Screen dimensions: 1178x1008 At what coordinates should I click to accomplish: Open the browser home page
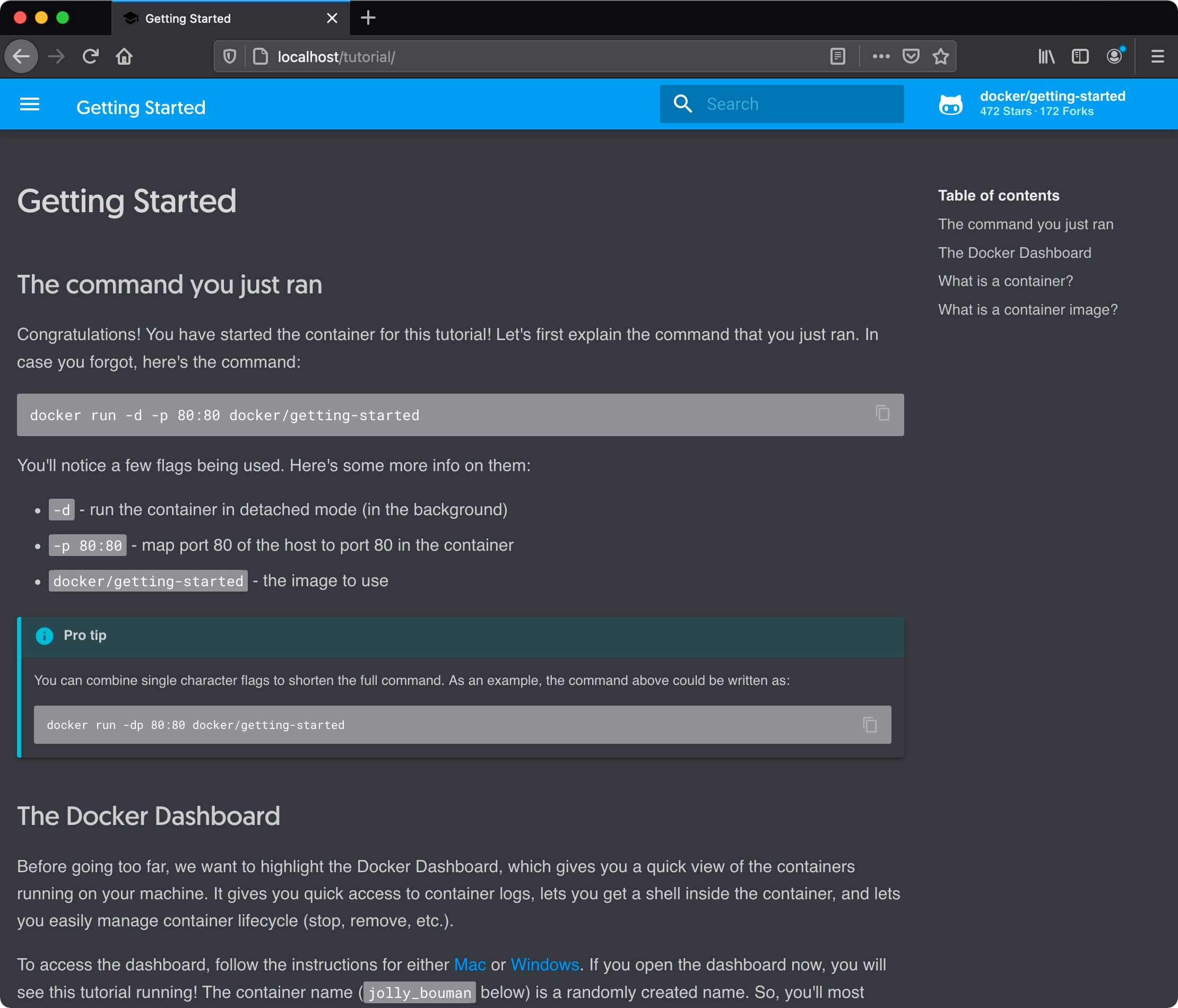click(x=124, y=56)
